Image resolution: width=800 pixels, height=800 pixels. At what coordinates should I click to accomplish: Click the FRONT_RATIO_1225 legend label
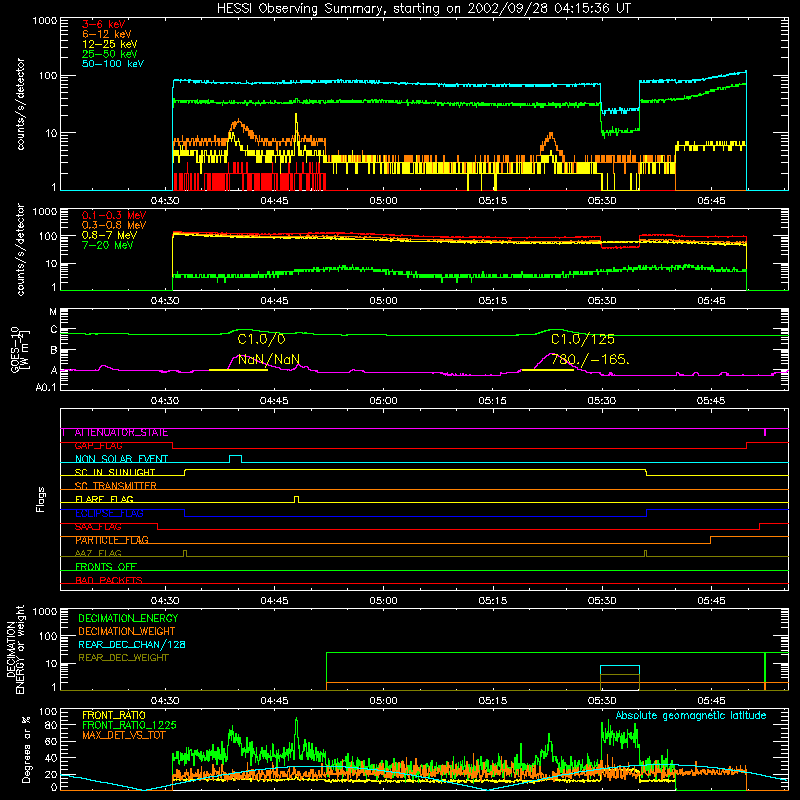(129, 726)
